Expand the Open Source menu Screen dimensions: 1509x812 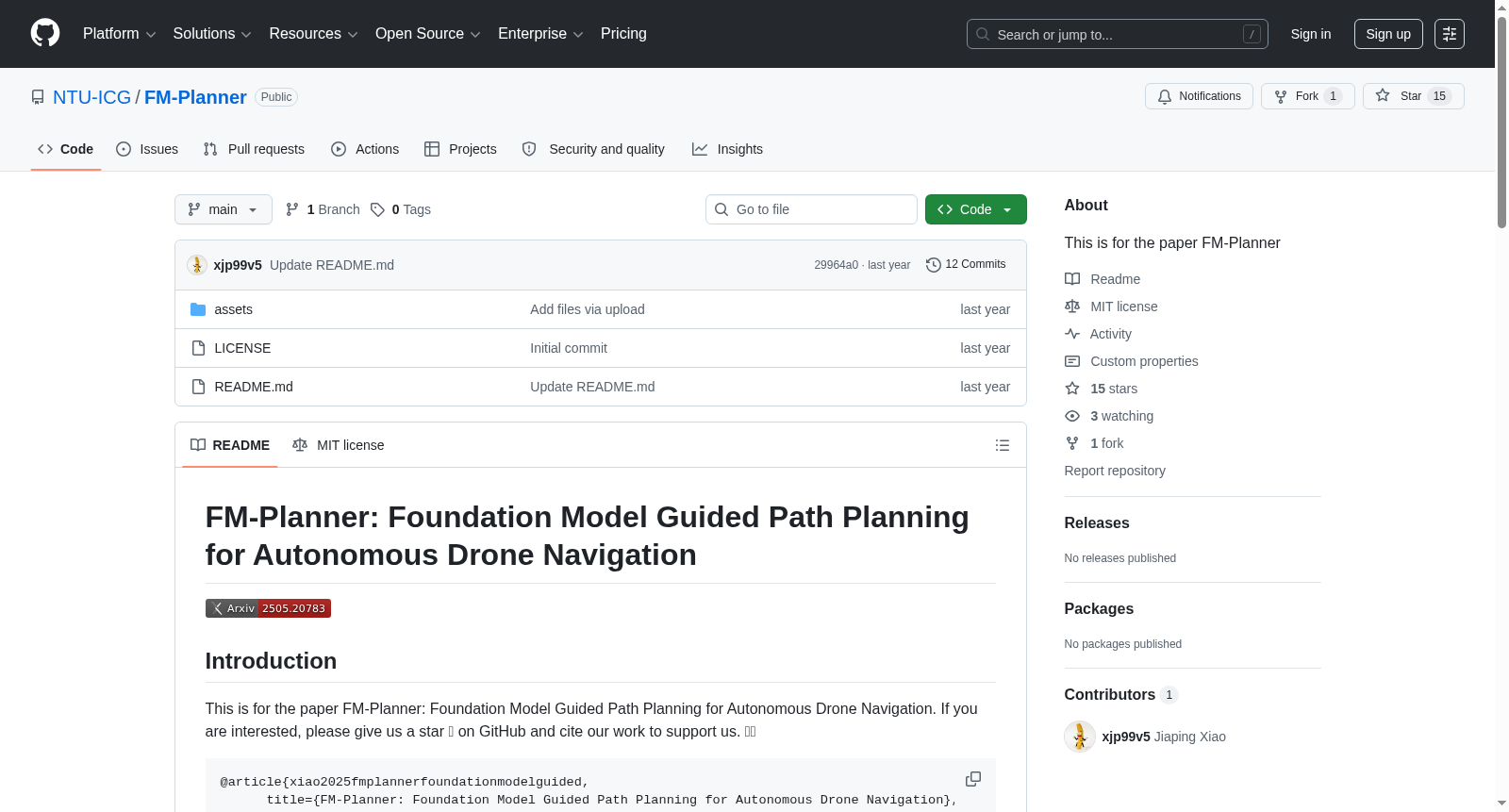point(428,34)
